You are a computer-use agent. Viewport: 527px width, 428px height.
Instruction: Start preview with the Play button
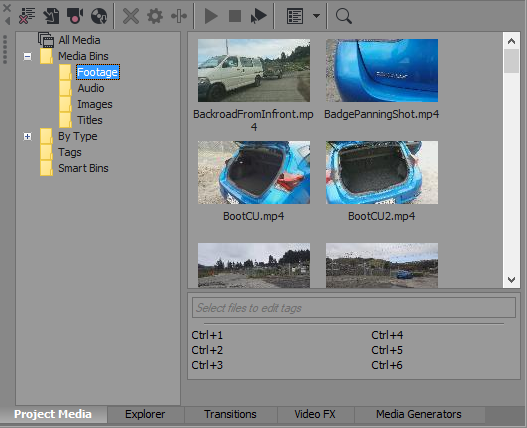[211, 16]
